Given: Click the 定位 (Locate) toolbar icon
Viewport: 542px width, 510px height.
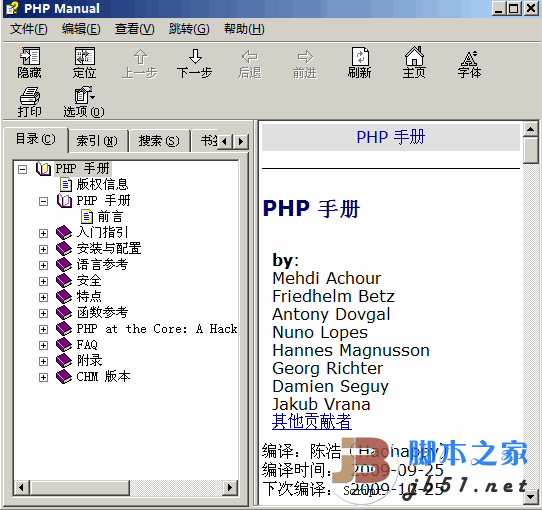Looking at the screenshot, I should click(85, 56).
